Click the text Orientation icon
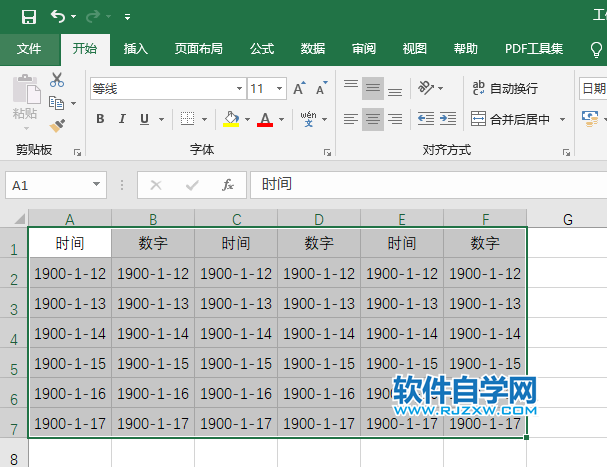 pos(426,88)
